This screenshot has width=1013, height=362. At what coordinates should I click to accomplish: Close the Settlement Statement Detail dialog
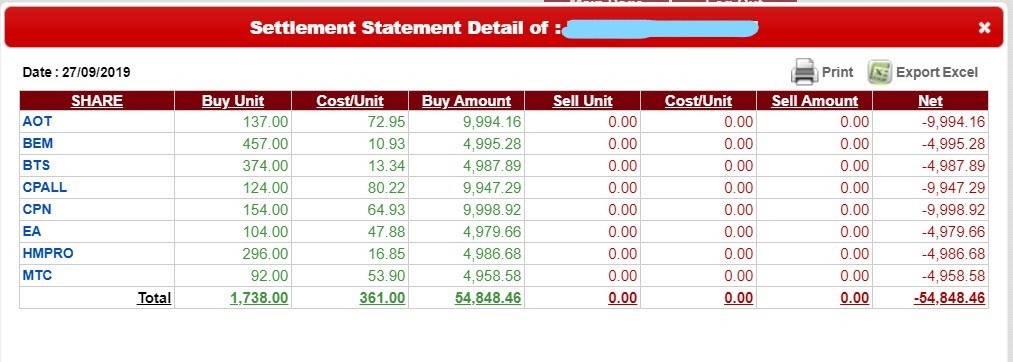[x=984, y=27]
